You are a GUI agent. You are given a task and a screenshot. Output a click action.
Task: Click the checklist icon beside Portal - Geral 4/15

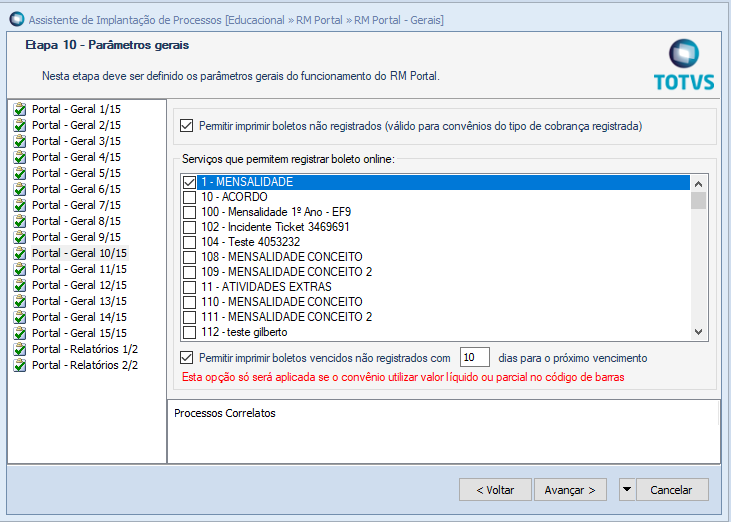20,157
